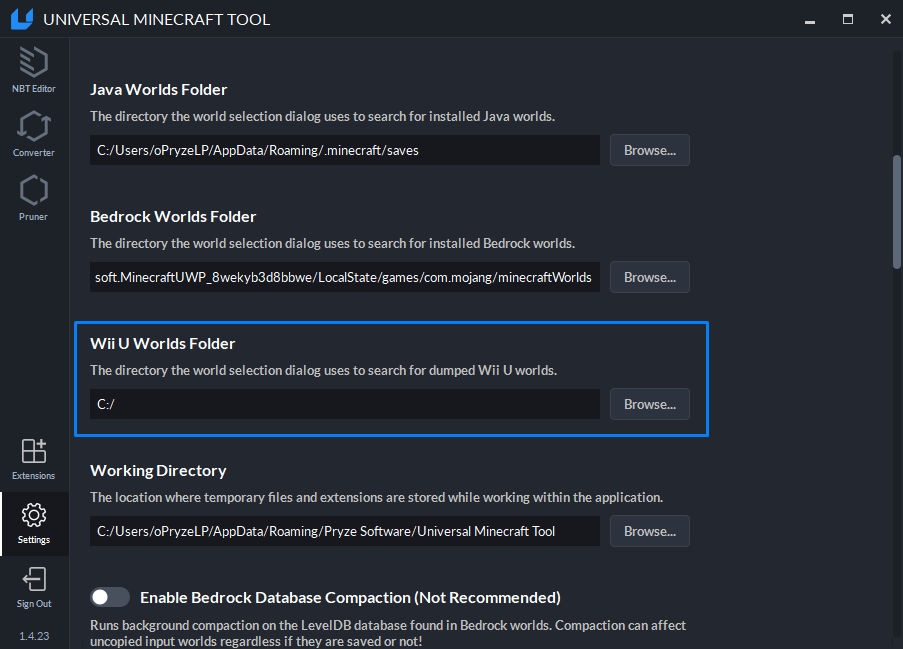The image size is (903, 649).
Task: Click the installed Java worlds description
Action: [x=322, y=116]
